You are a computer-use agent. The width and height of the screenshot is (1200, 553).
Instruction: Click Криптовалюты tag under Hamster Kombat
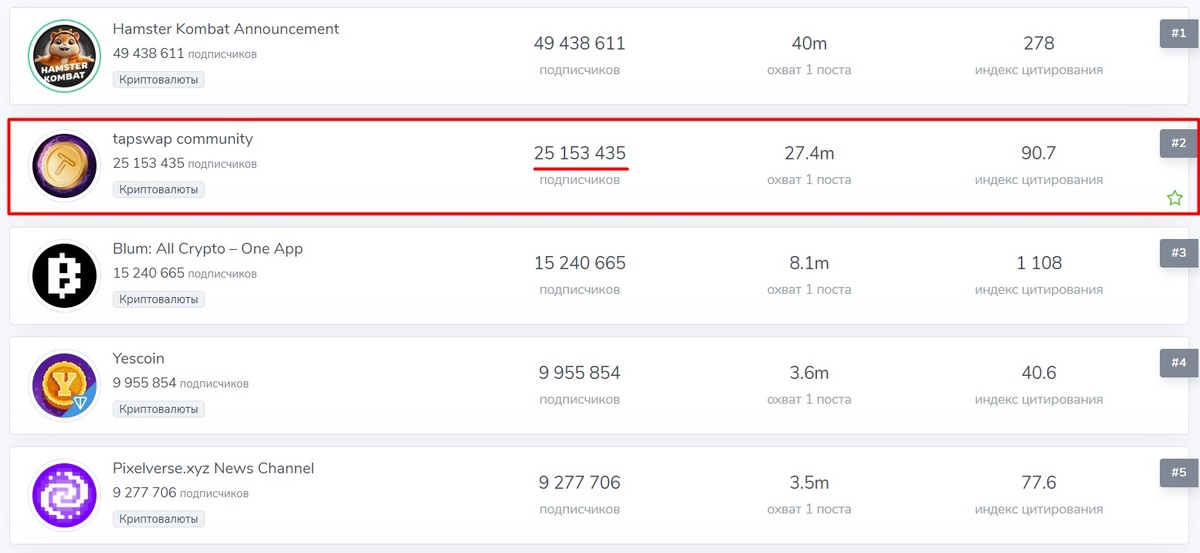click(x=159, y=79)
